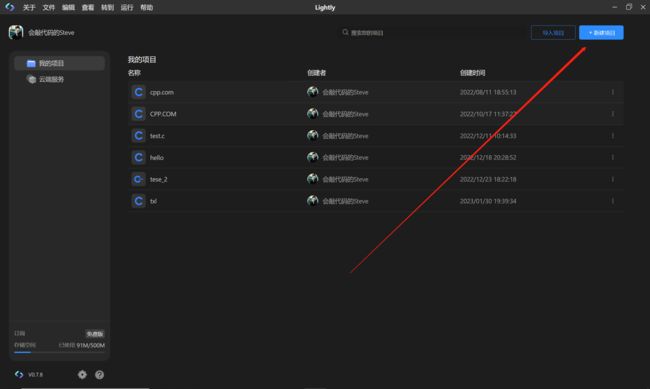This screenshot has width=650, height=389.
Task: Sort by the 创建时间 column header
Action: 472,73
